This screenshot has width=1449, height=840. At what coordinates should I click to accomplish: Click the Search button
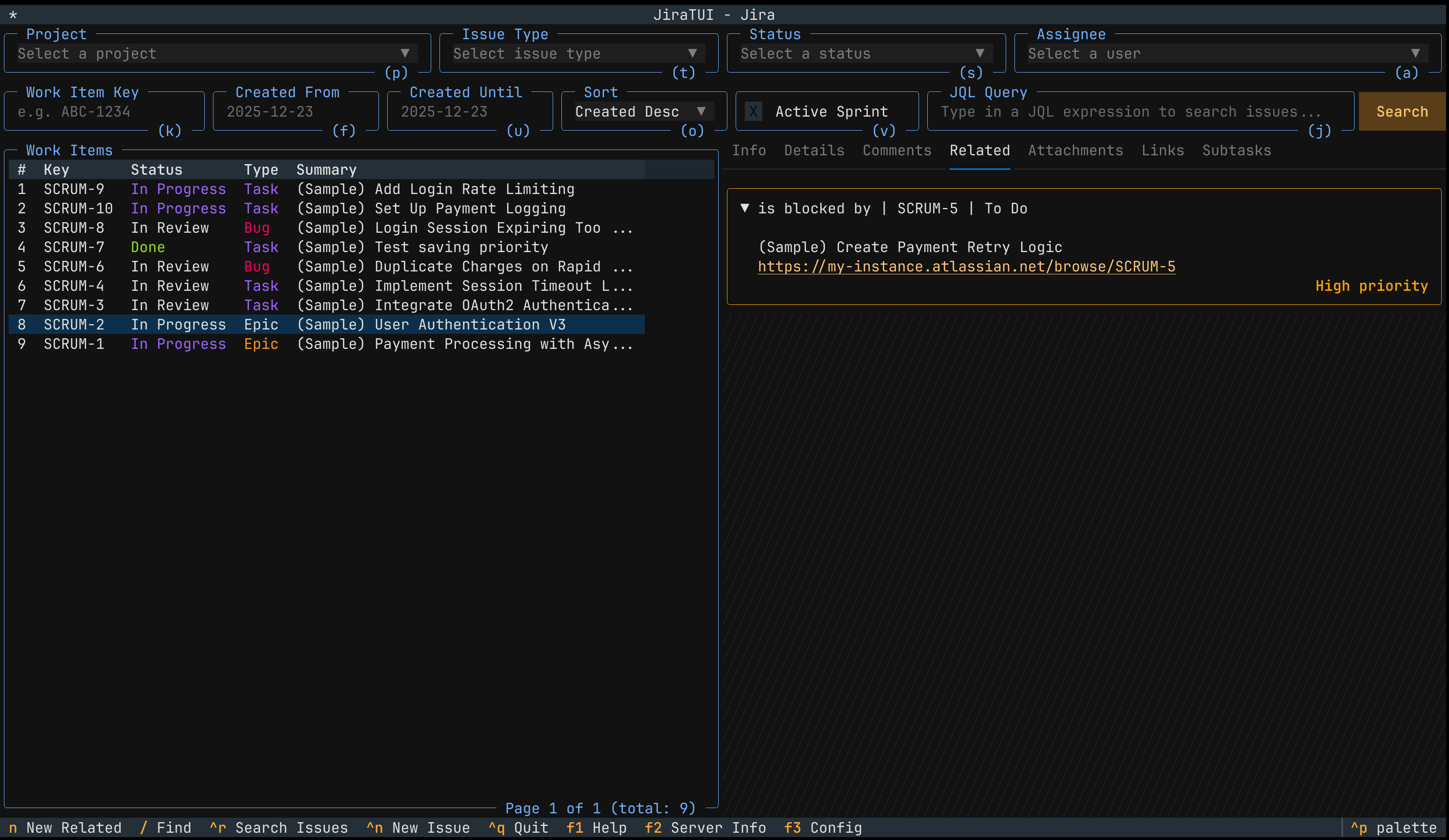point(1402,112)
